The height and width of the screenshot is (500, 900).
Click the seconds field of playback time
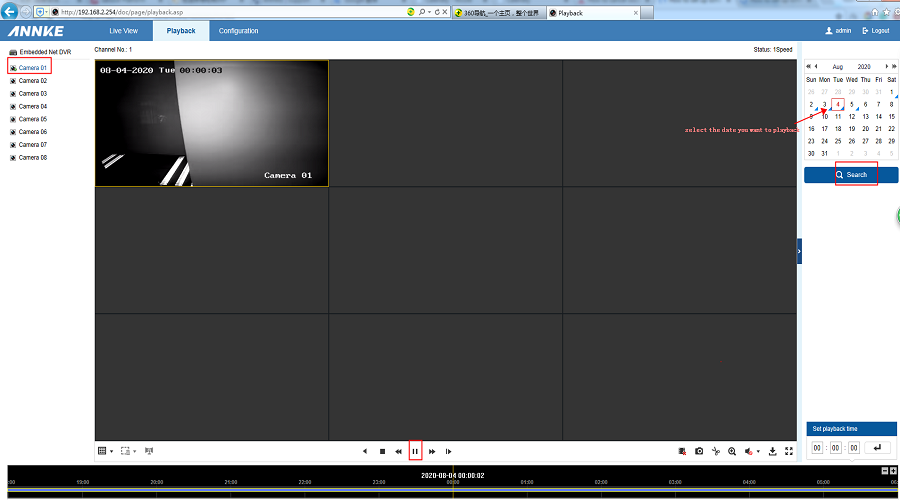point(854,448)
